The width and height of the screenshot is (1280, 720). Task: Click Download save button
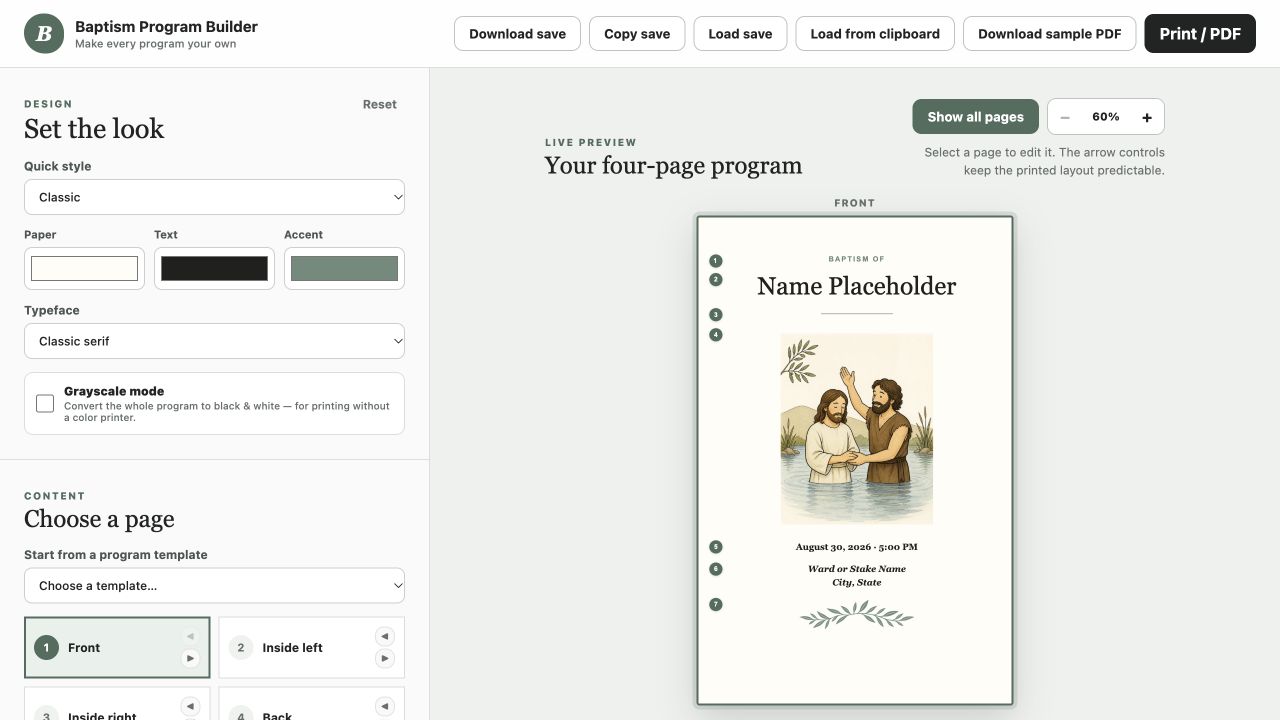[517, 34]
